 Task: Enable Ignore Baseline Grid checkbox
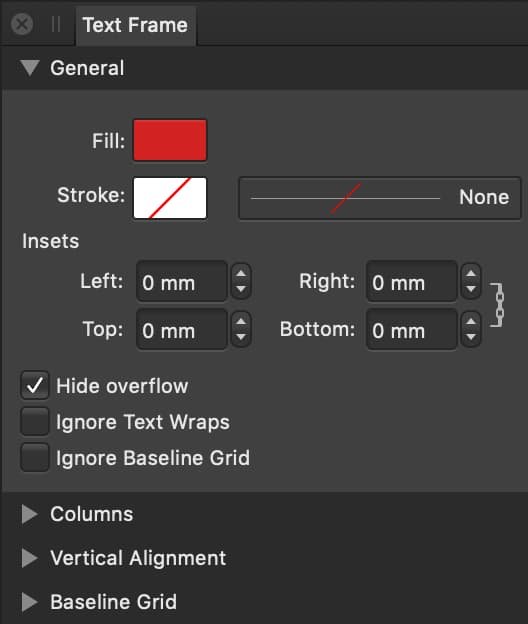click(x=35, y=457)
